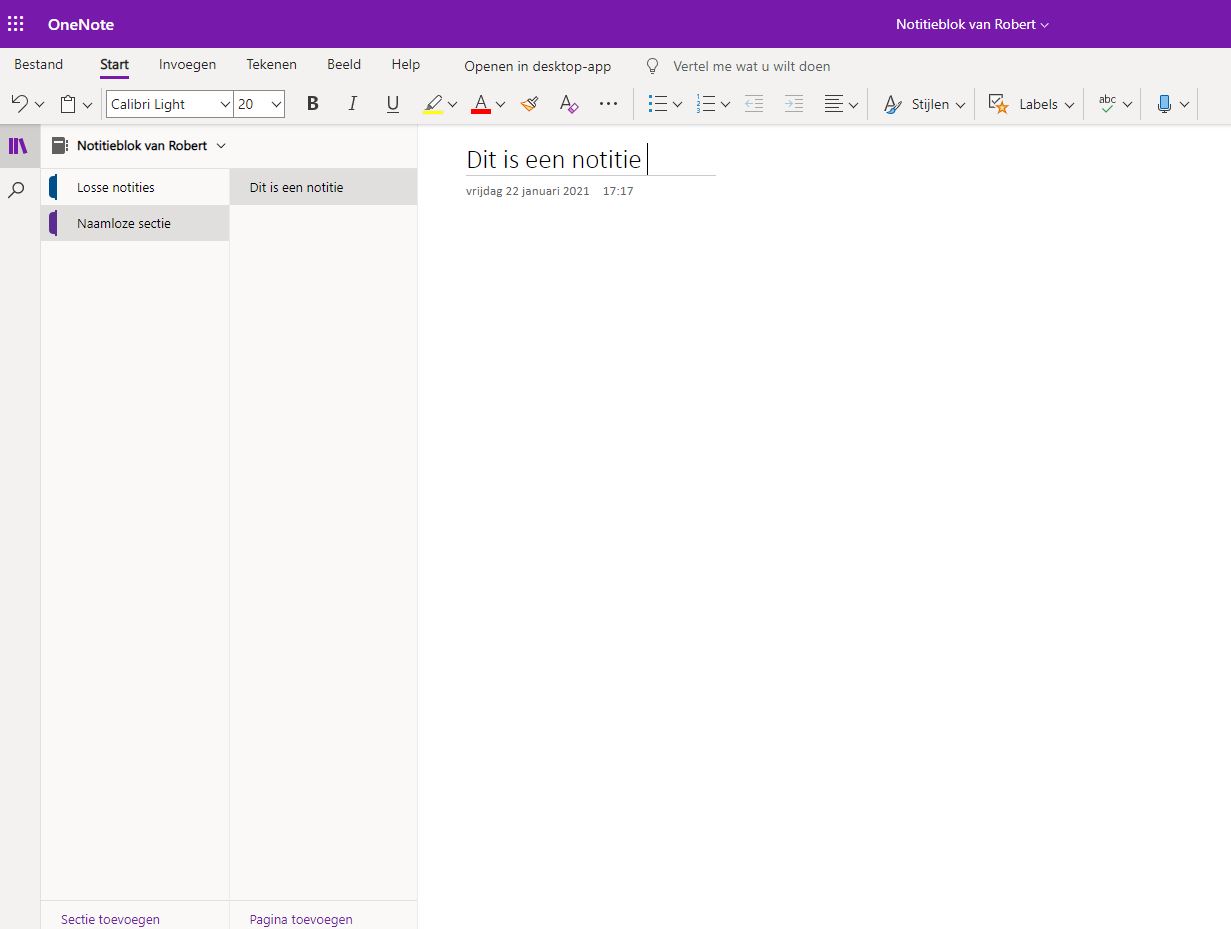Click Sectie toevoegen to add a section
The image size is (1231, 929).
[x=109, y=918]
